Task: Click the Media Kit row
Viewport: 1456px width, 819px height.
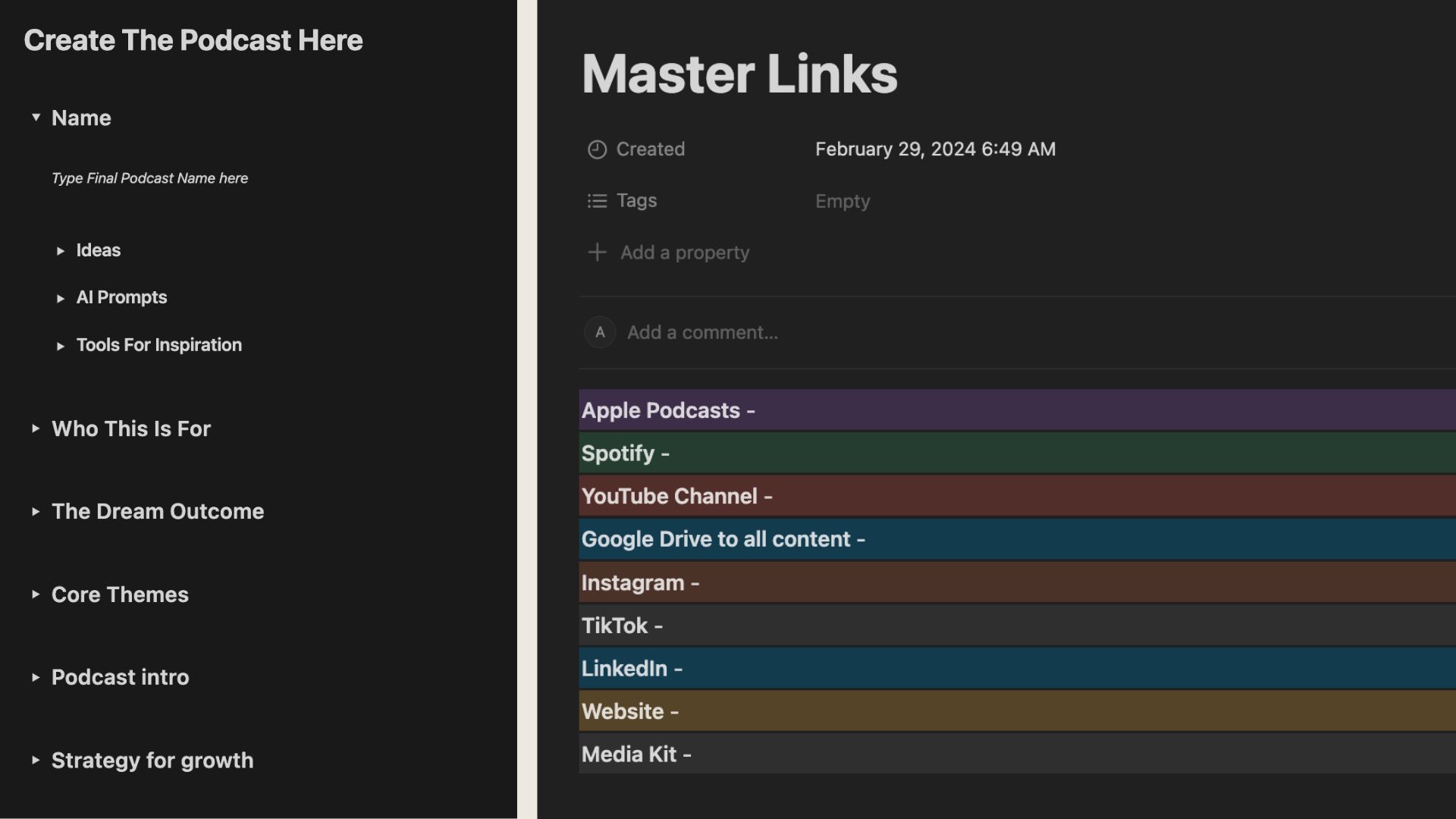Action: tap(1017, 754)
